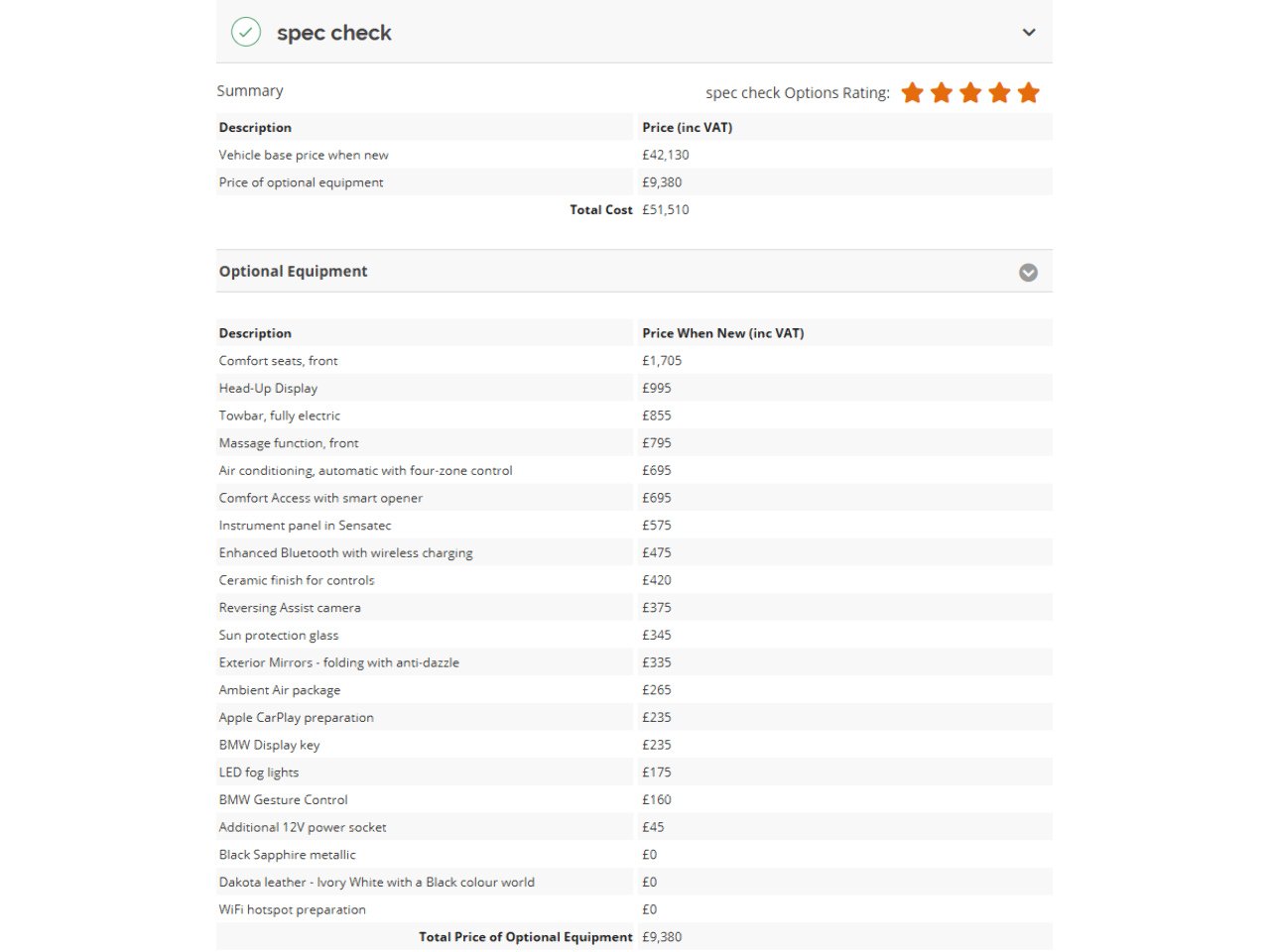Click the first orange rating star
This screenshot has width=1270, height=952.
pyautogui.click(x=913, y=92)
